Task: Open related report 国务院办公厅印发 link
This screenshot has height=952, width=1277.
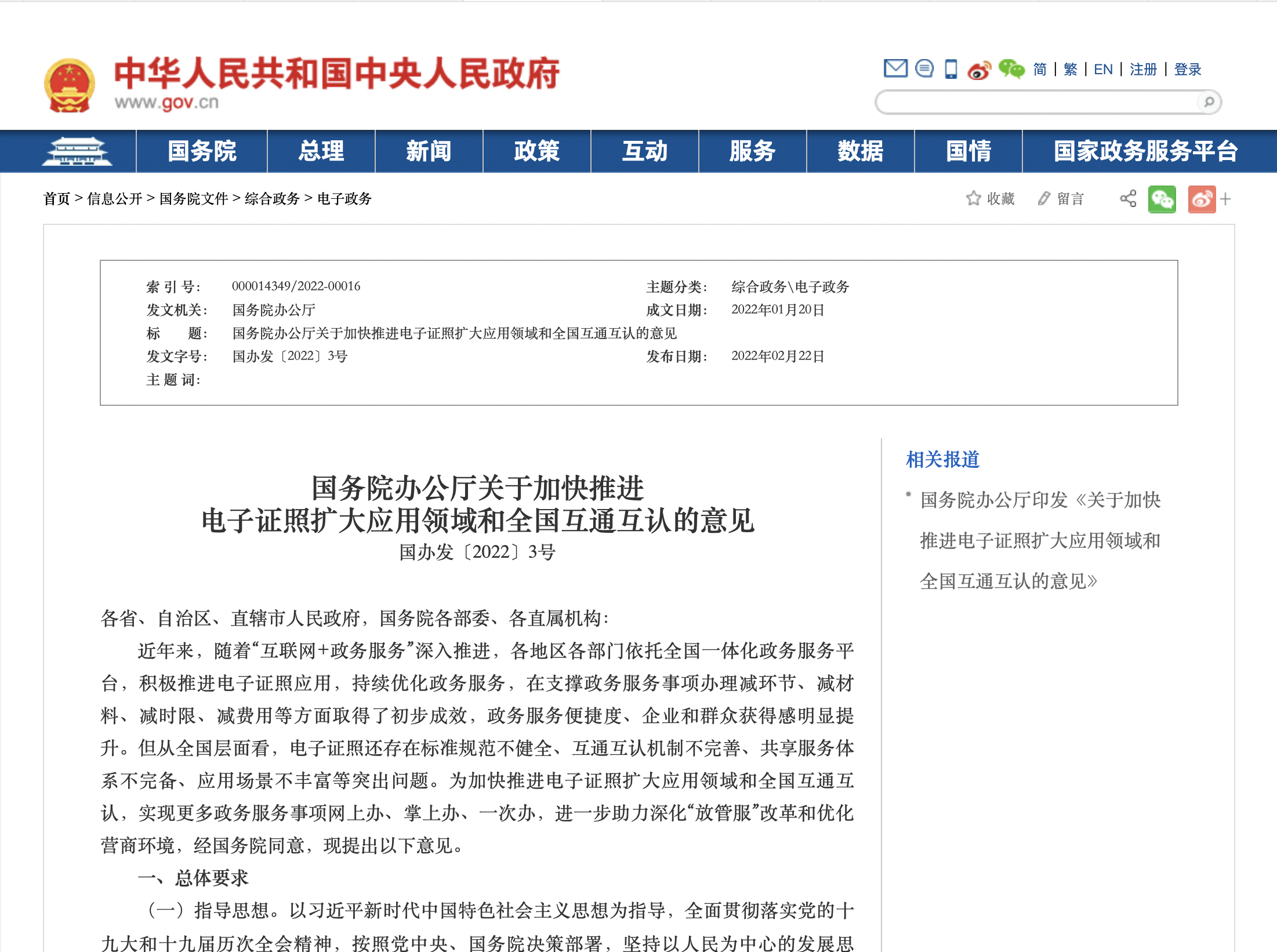Action: 1040,540
